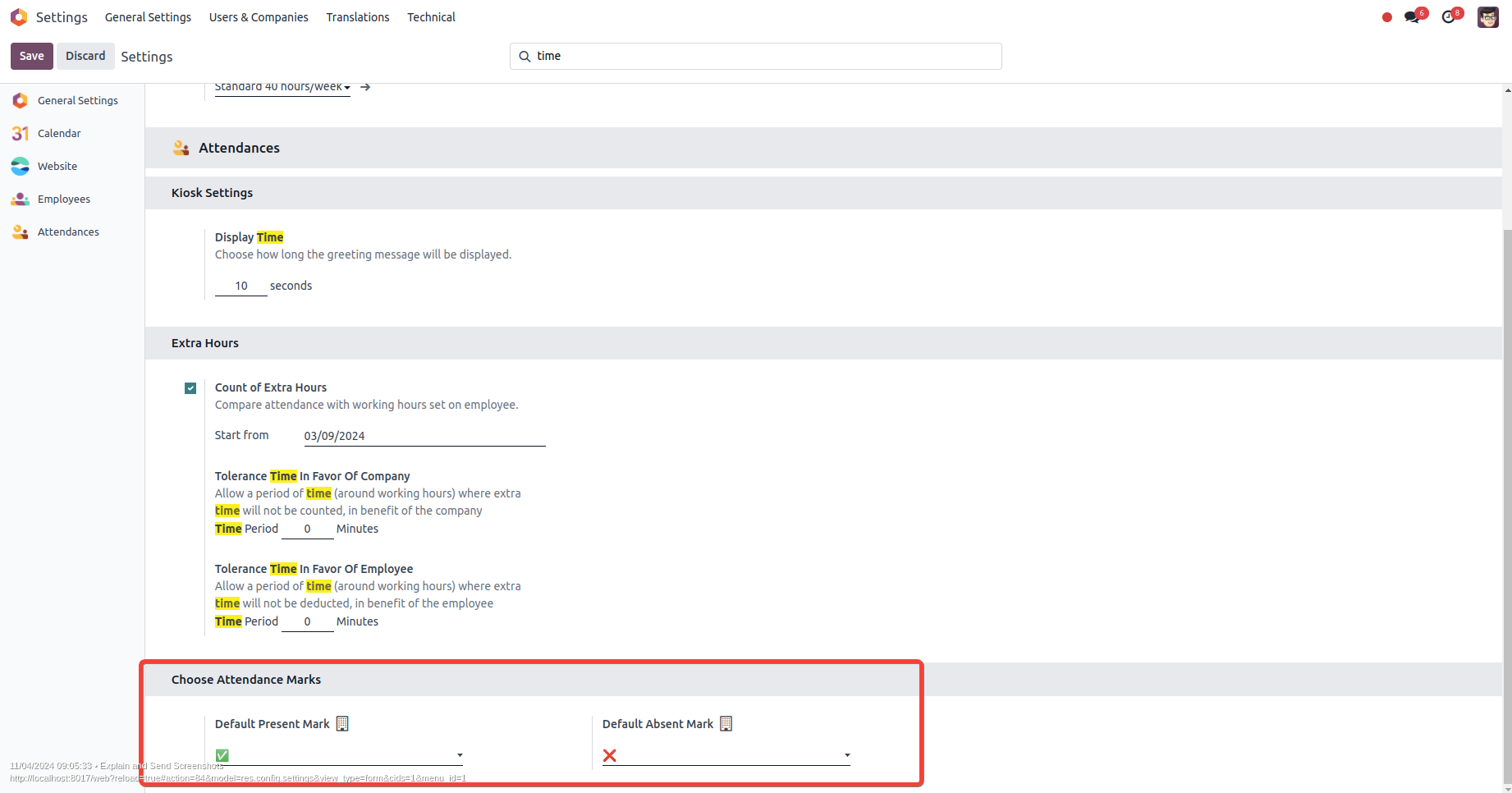1512x793 pixels.
Task: Click the Employees sidebar icon
Action: pyautogui.click(x=21, y=199)
